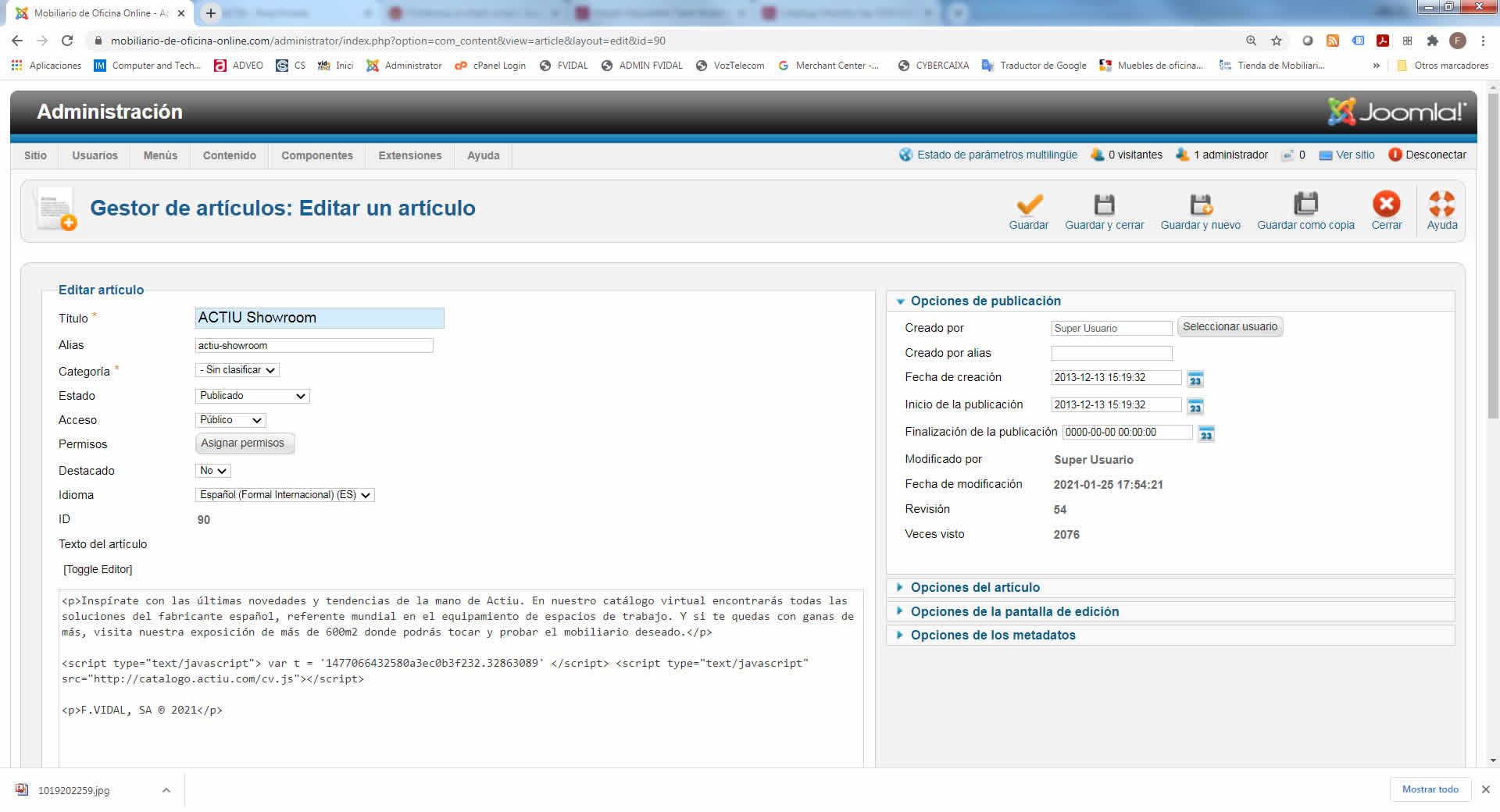The height and width of the screenshot is (812, 1500).
Task: Open the Sitio menu
Action: coord(35,155)
